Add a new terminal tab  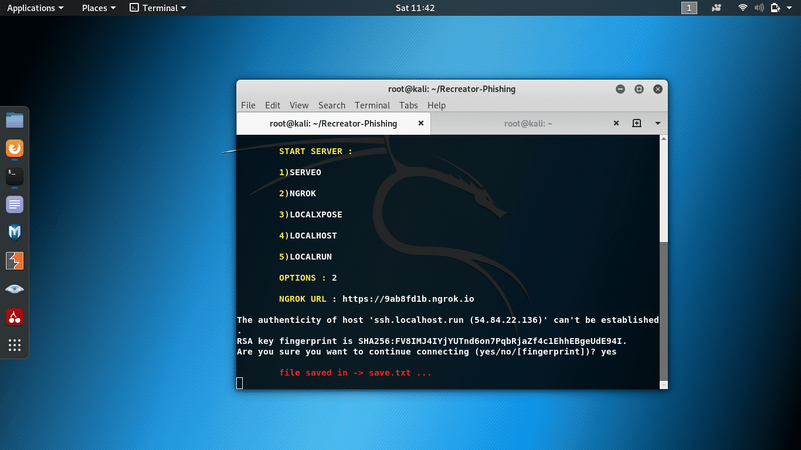coord(637,123)
